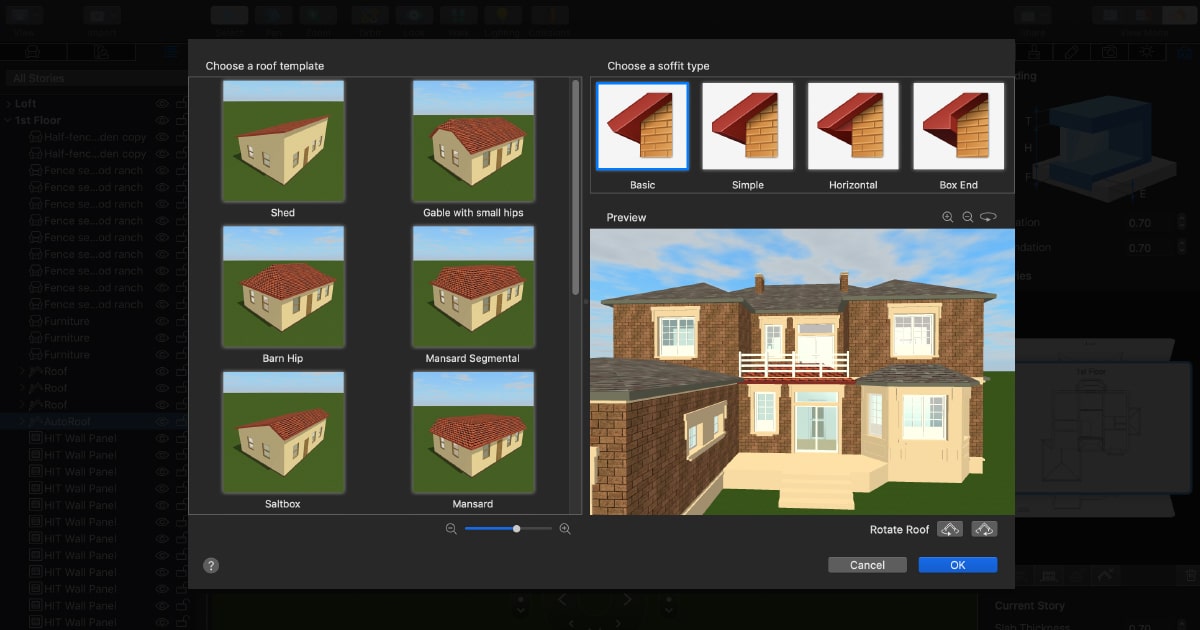This screenshot has height=630, width=1200.
Task: Hide the AutoRoof layer visibility
Action: [x=161, y=421]
